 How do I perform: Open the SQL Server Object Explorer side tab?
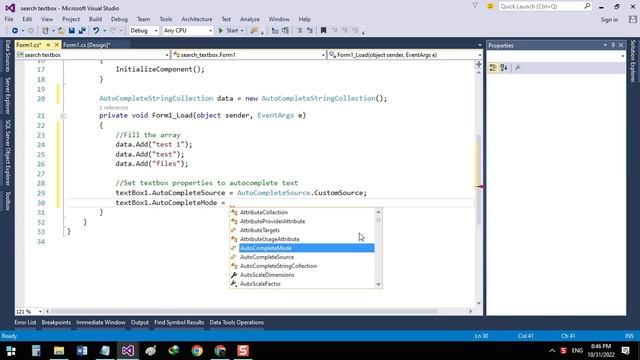(x=7, y=153)
